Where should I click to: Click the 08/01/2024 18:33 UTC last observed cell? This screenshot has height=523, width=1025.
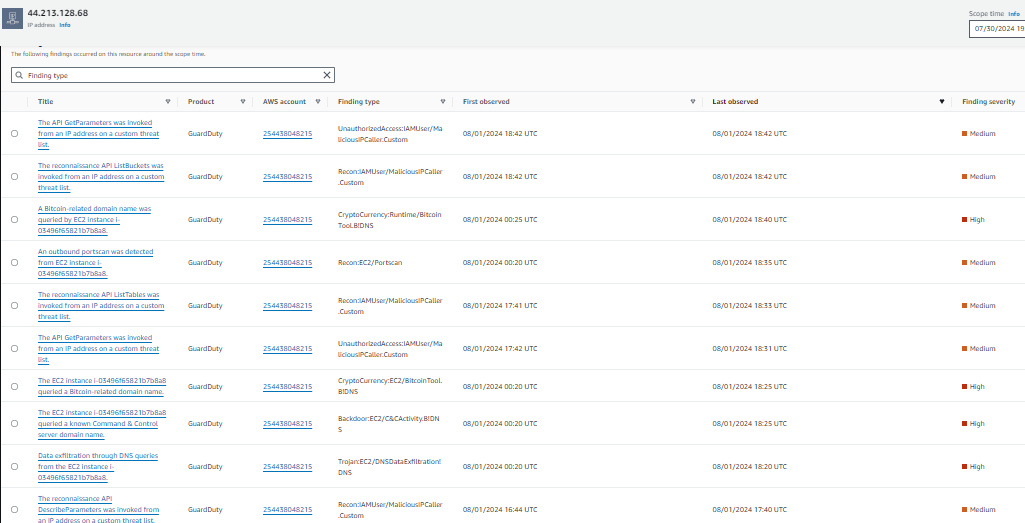click(750, 306)
